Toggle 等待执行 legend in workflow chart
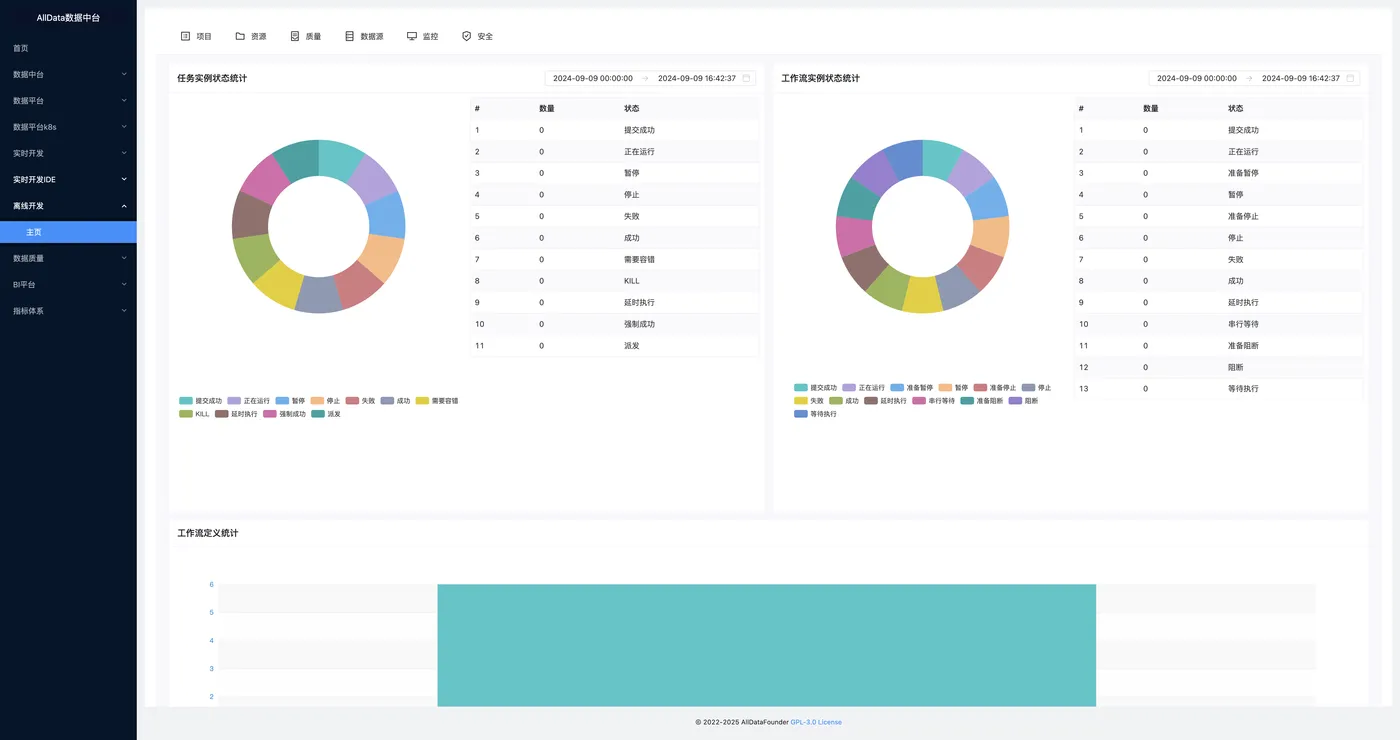This screenshot has width=1400, height=740. pyautogui.click(x=816, y=414)
